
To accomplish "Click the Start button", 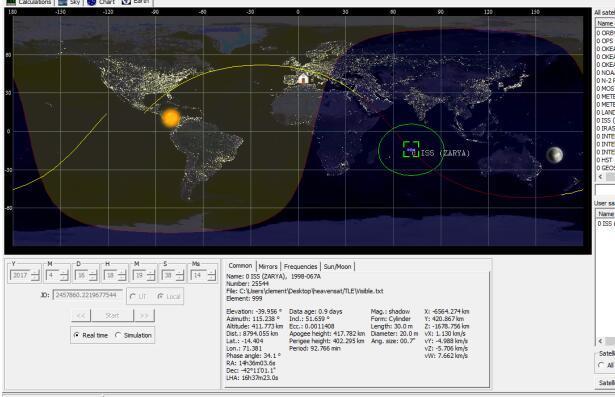I will click(x=112, y=315).
